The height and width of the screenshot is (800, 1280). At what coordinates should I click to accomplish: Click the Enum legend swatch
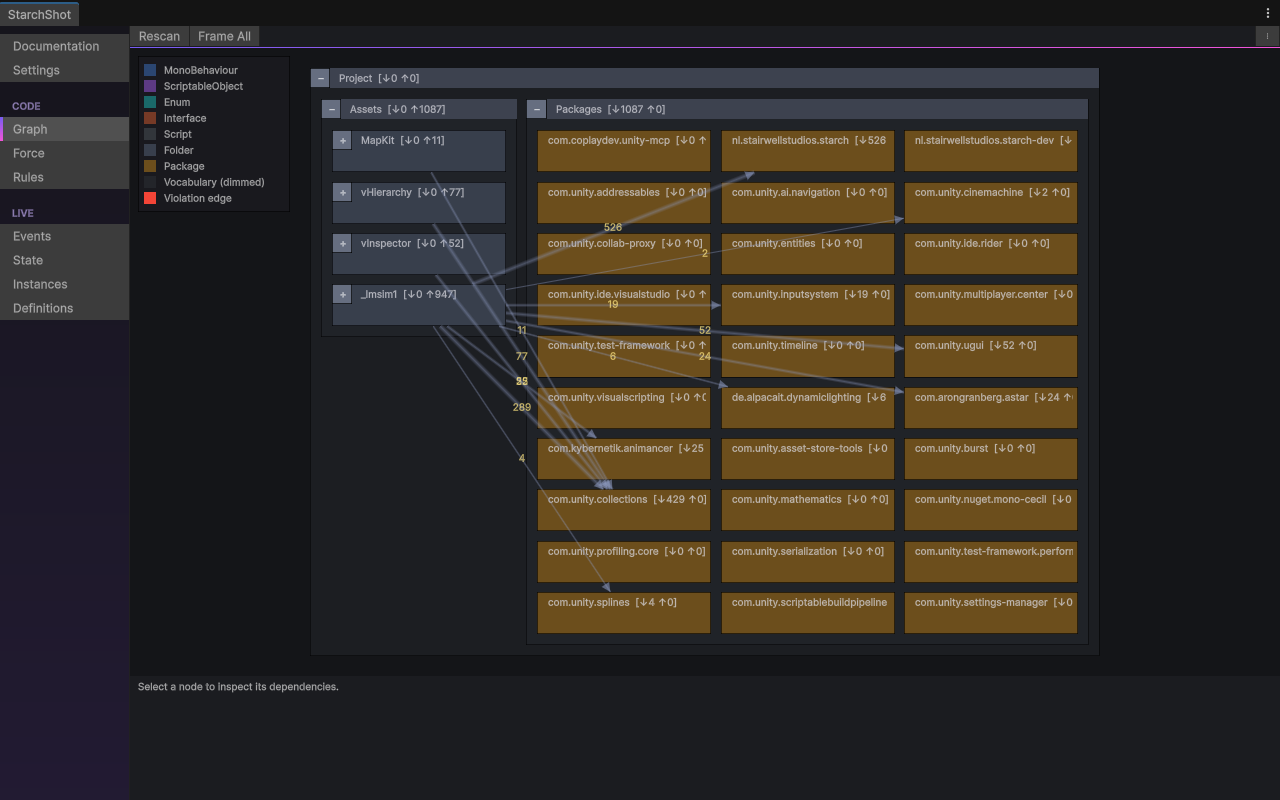pos(150,102)
